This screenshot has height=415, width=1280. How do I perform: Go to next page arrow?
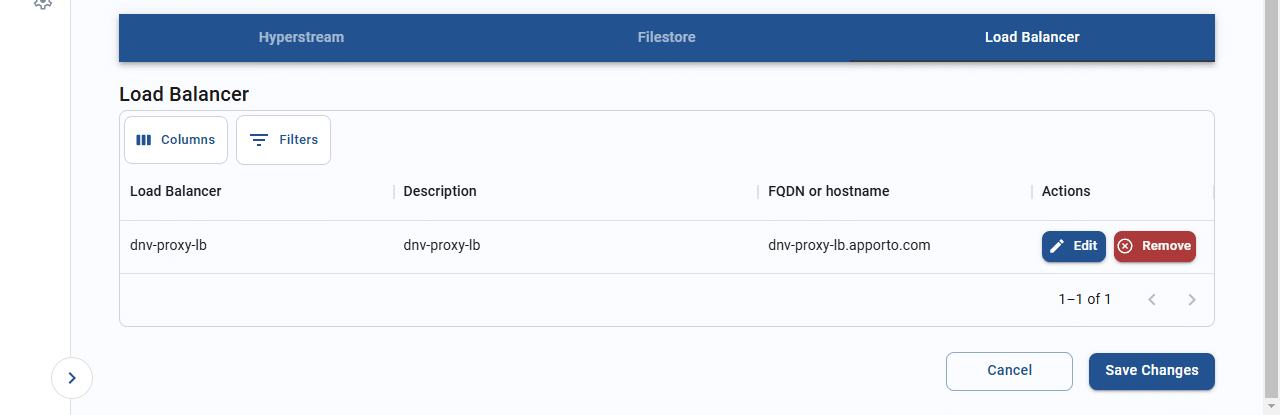coord(1192,299)
